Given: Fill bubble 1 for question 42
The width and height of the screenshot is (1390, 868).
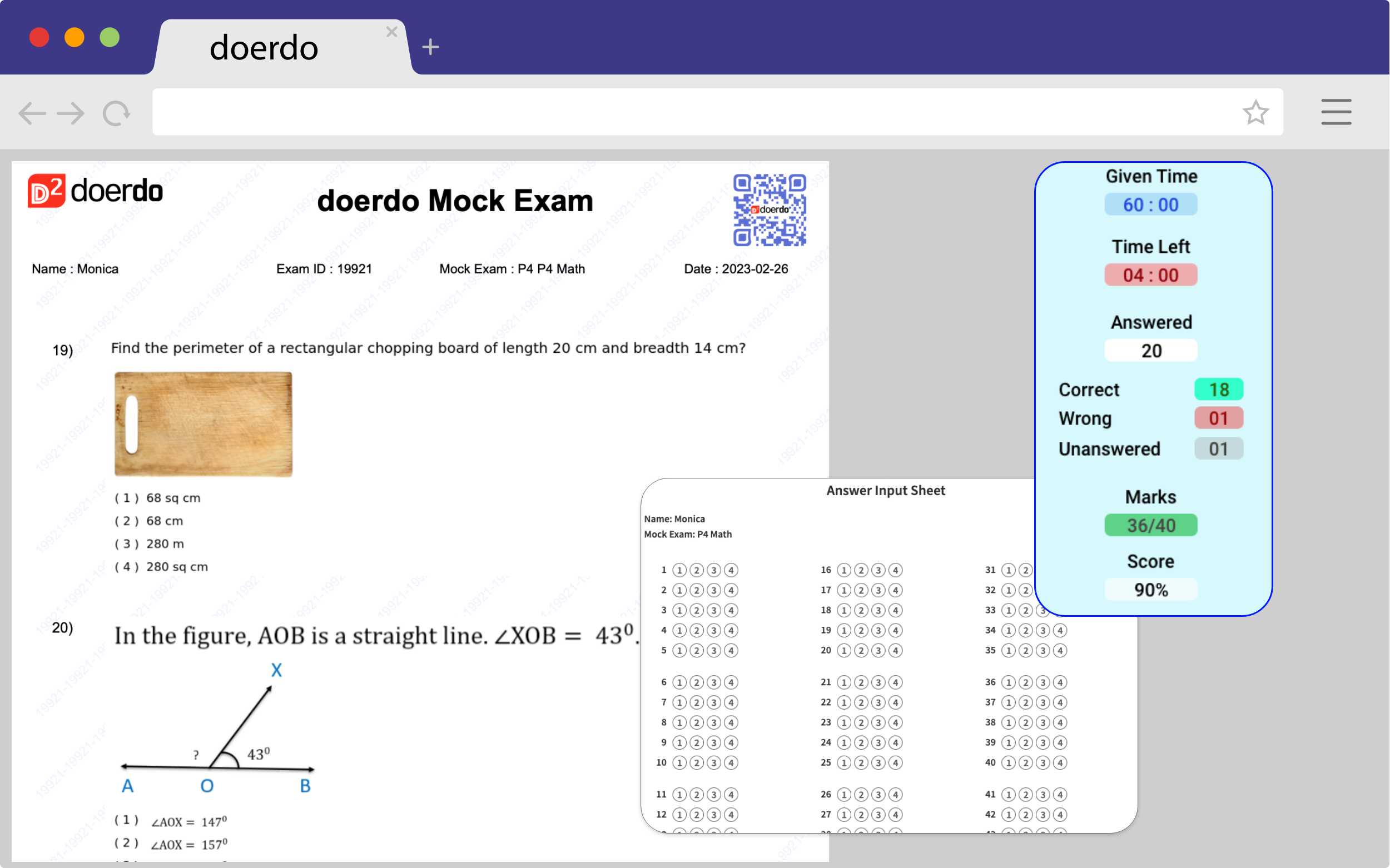Looking at the screenshot, I should pos(1007,815).
